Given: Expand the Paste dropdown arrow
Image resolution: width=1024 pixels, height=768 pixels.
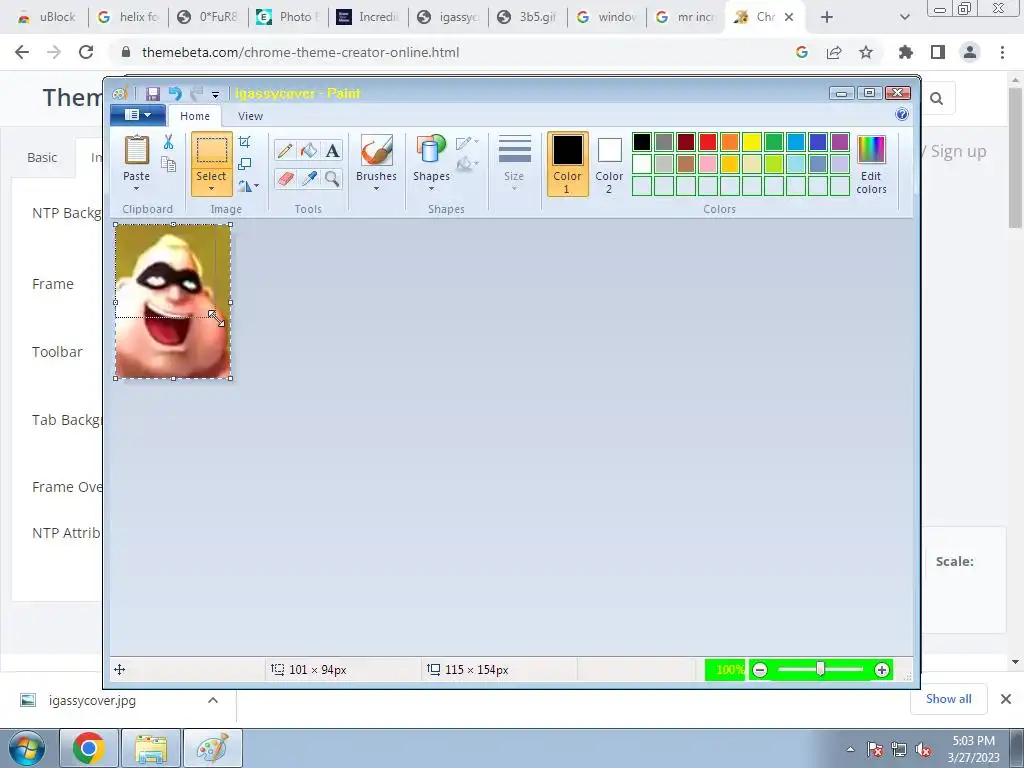Looking at the screenshot, I should [136, 189].
